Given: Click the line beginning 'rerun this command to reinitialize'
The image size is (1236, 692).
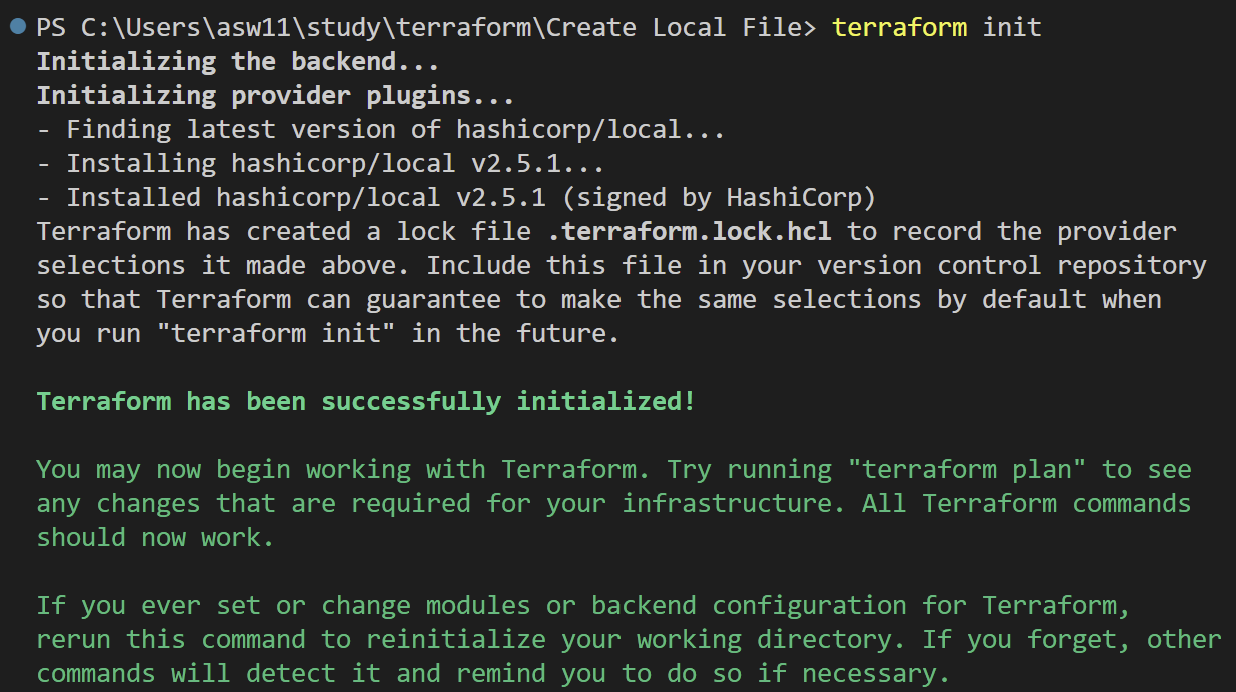Looking at the screenshot, I should [x=629, y=639].
